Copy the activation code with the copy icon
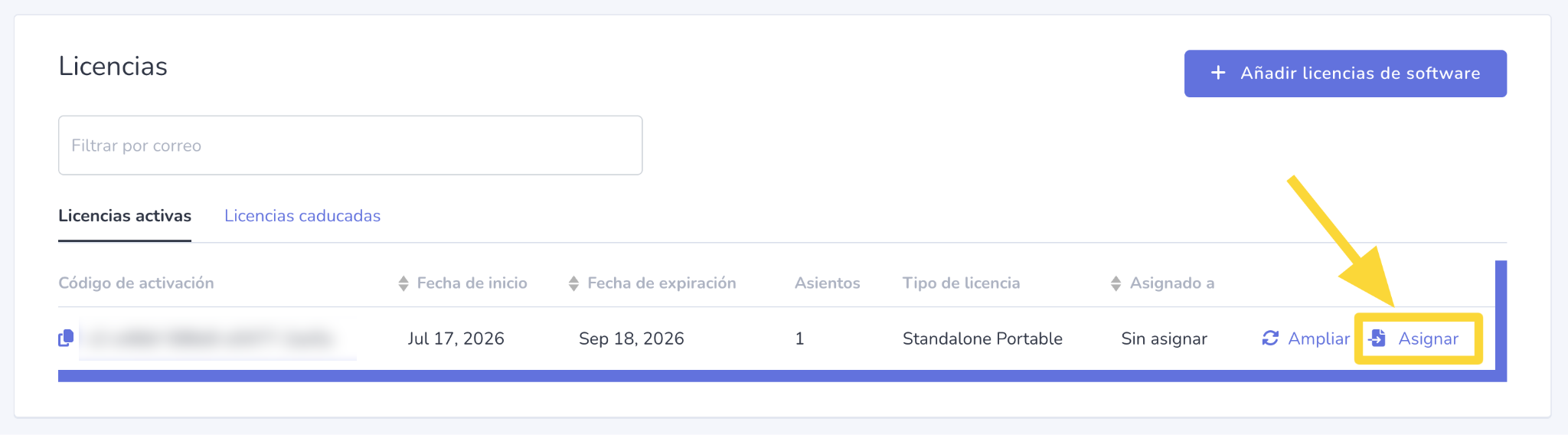Image resolution: width=1568 pixels, height=435 pixels. point(66,338)
